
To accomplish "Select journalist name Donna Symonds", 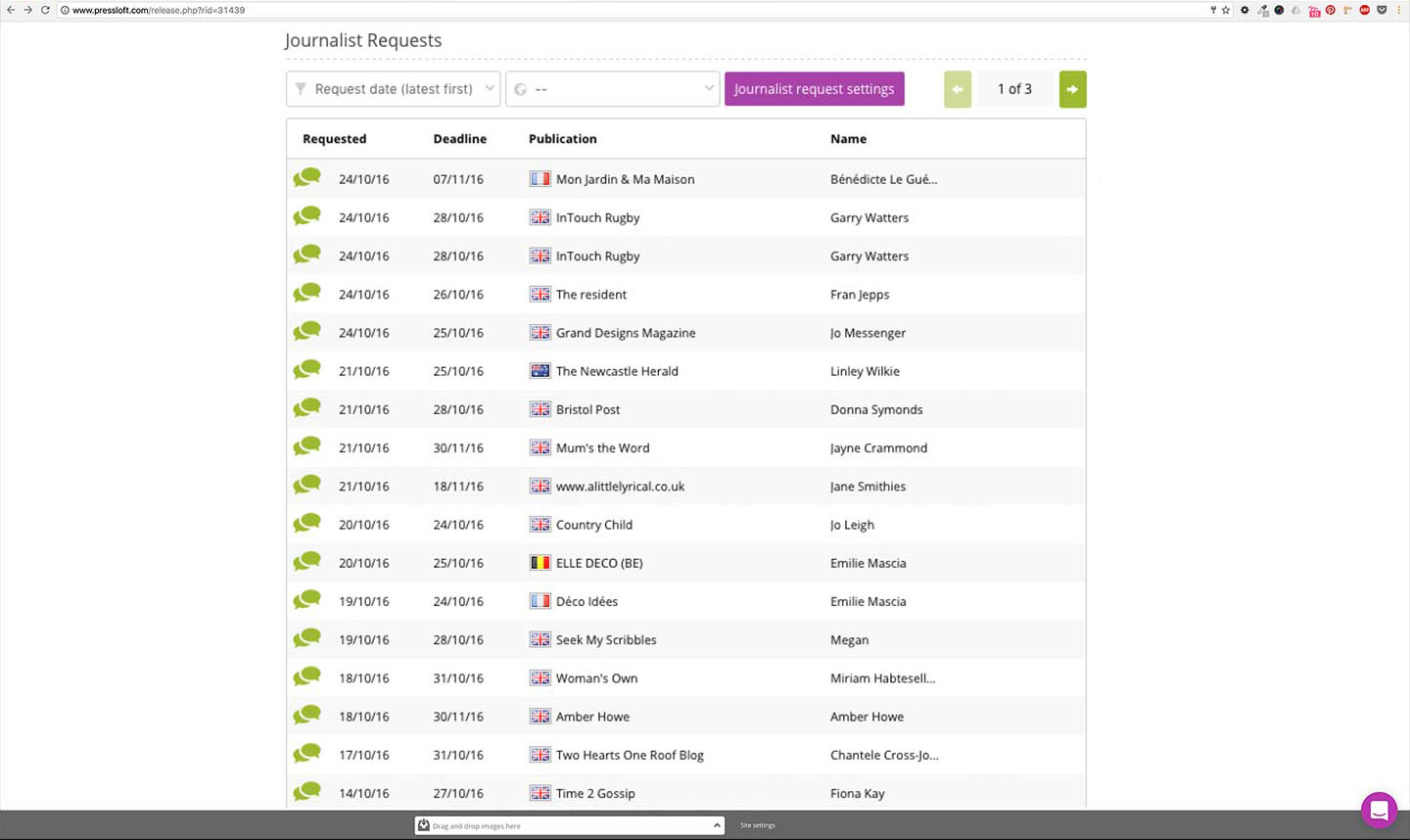I will [x=876, y=409].
